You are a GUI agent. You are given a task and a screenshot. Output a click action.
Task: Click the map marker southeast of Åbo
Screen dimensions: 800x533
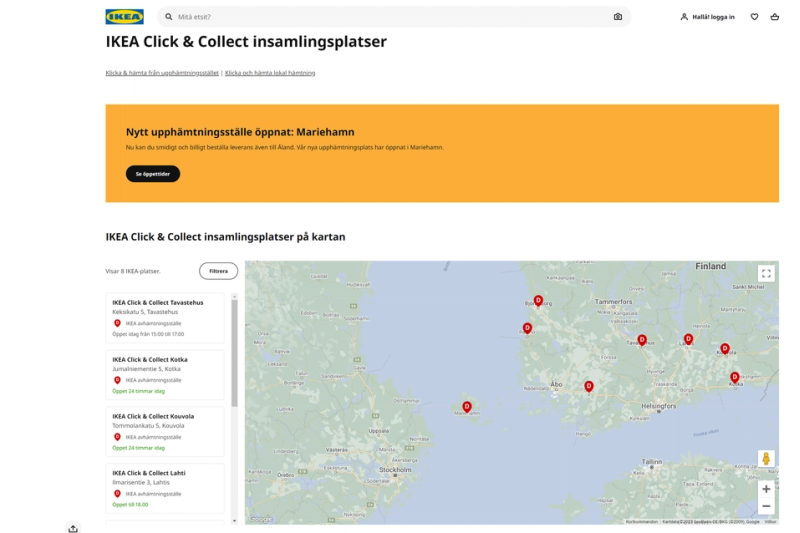[x=589, y=386]
